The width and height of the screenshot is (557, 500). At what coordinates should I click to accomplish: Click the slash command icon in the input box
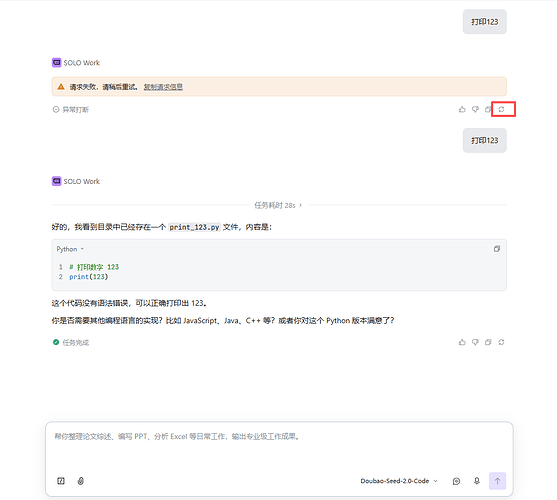61,481
